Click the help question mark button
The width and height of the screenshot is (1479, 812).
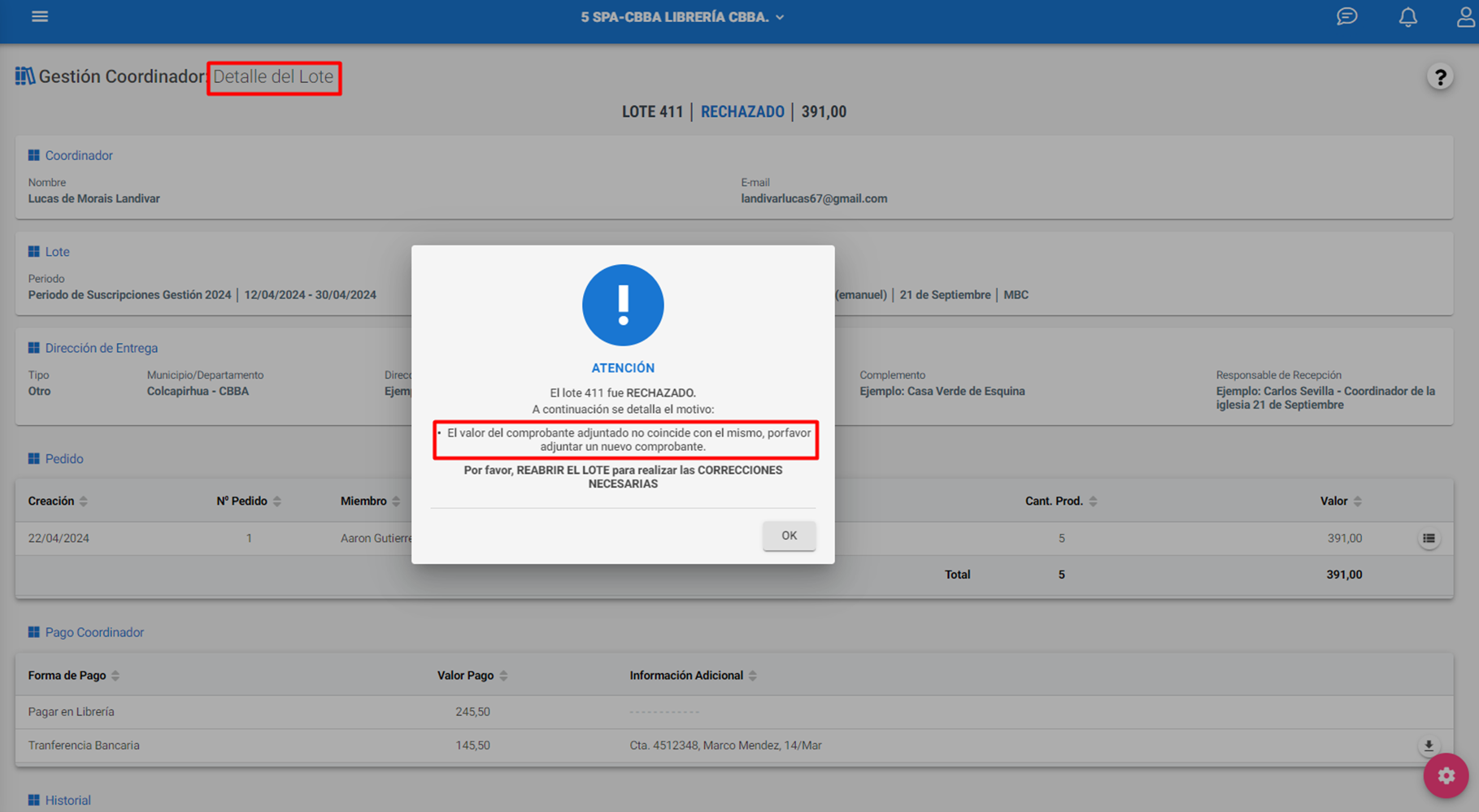(x=1440, y=77)
